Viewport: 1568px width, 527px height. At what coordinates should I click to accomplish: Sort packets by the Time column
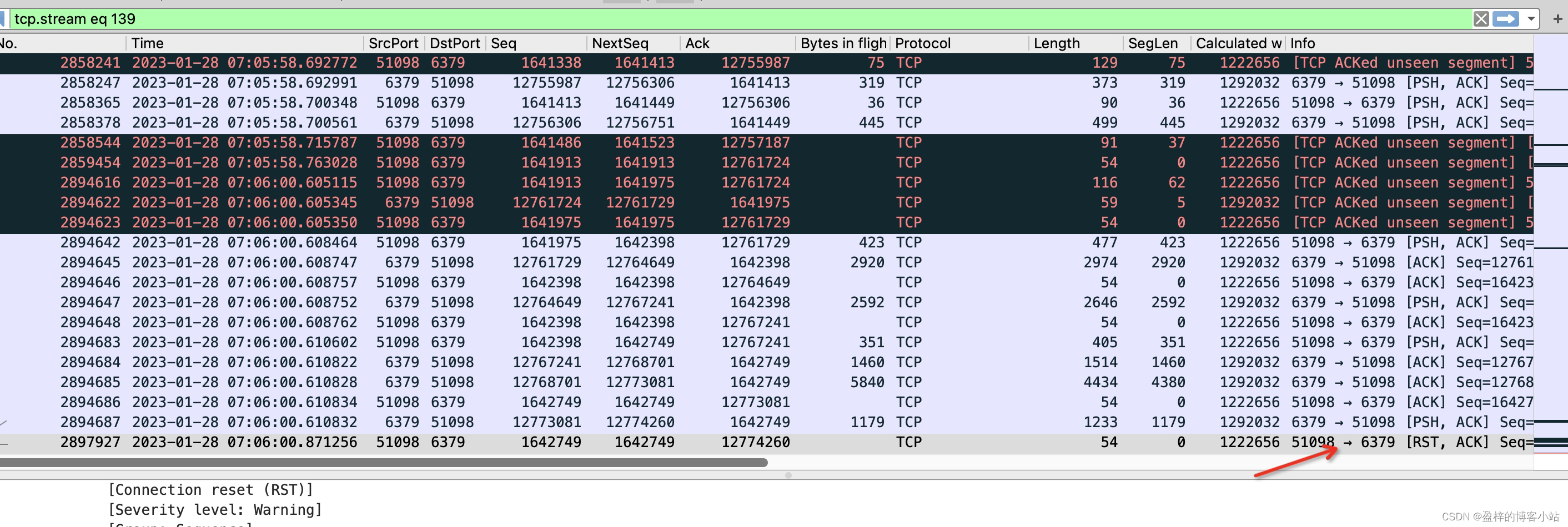[146, 43]
